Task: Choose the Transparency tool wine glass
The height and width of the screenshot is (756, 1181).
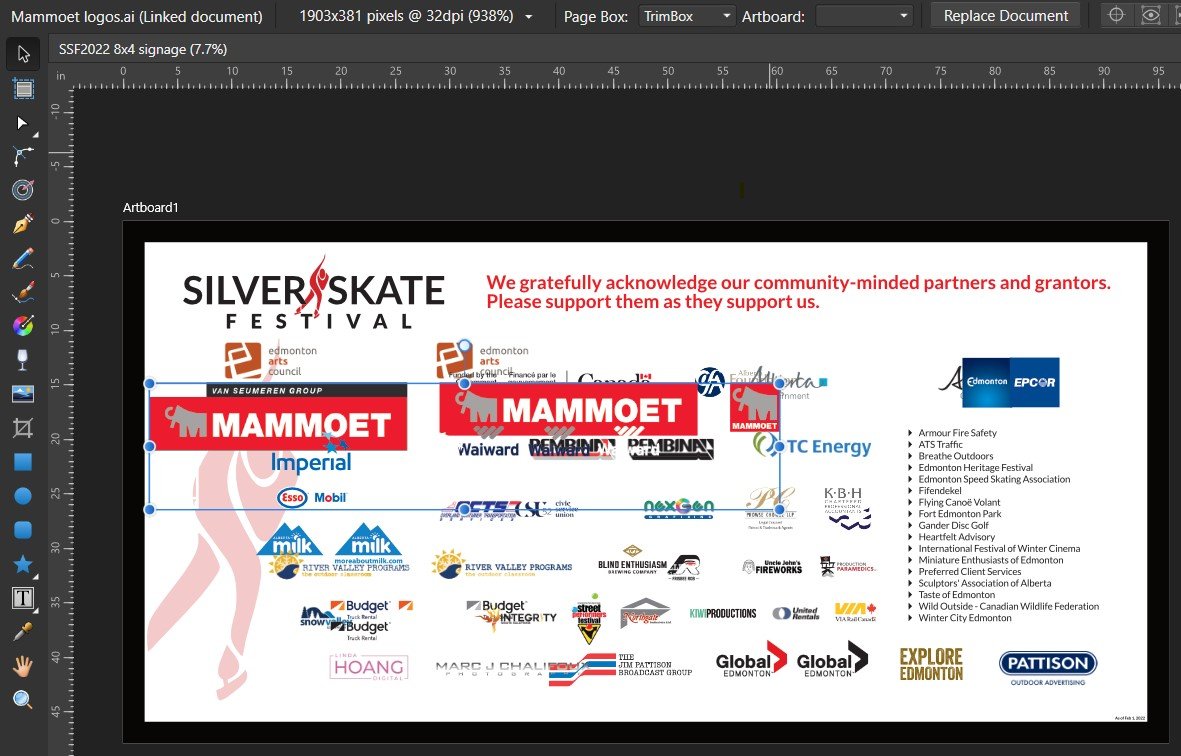Action: click(x=23, y=359)
